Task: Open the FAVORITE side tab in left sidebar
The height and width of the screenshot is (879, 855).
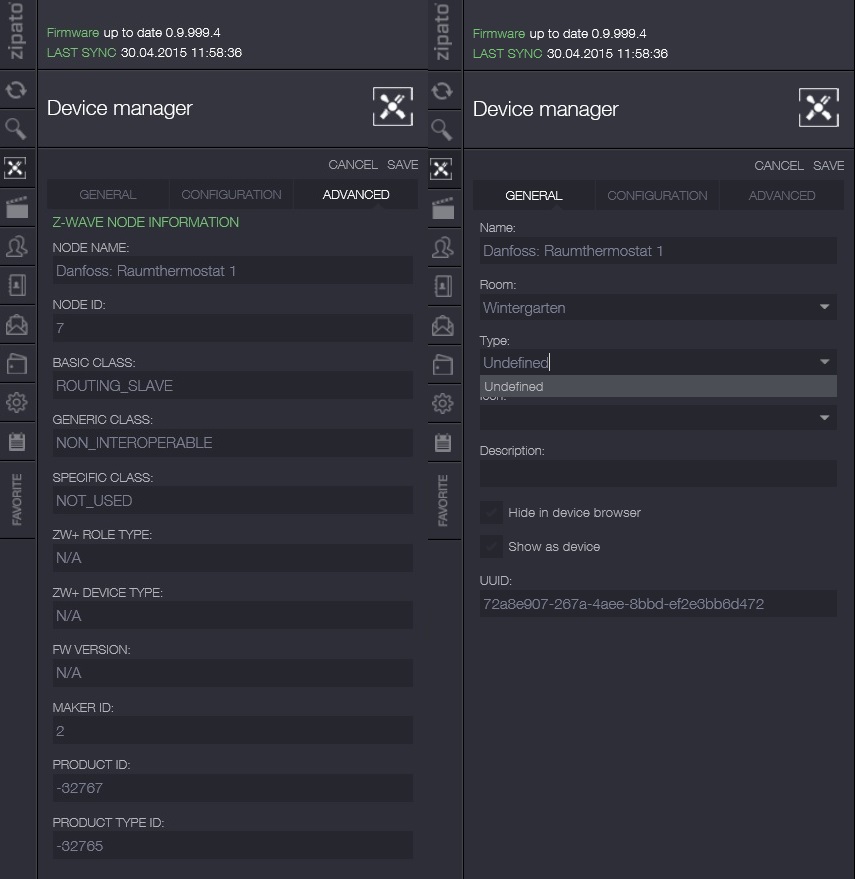Action: 17,500
